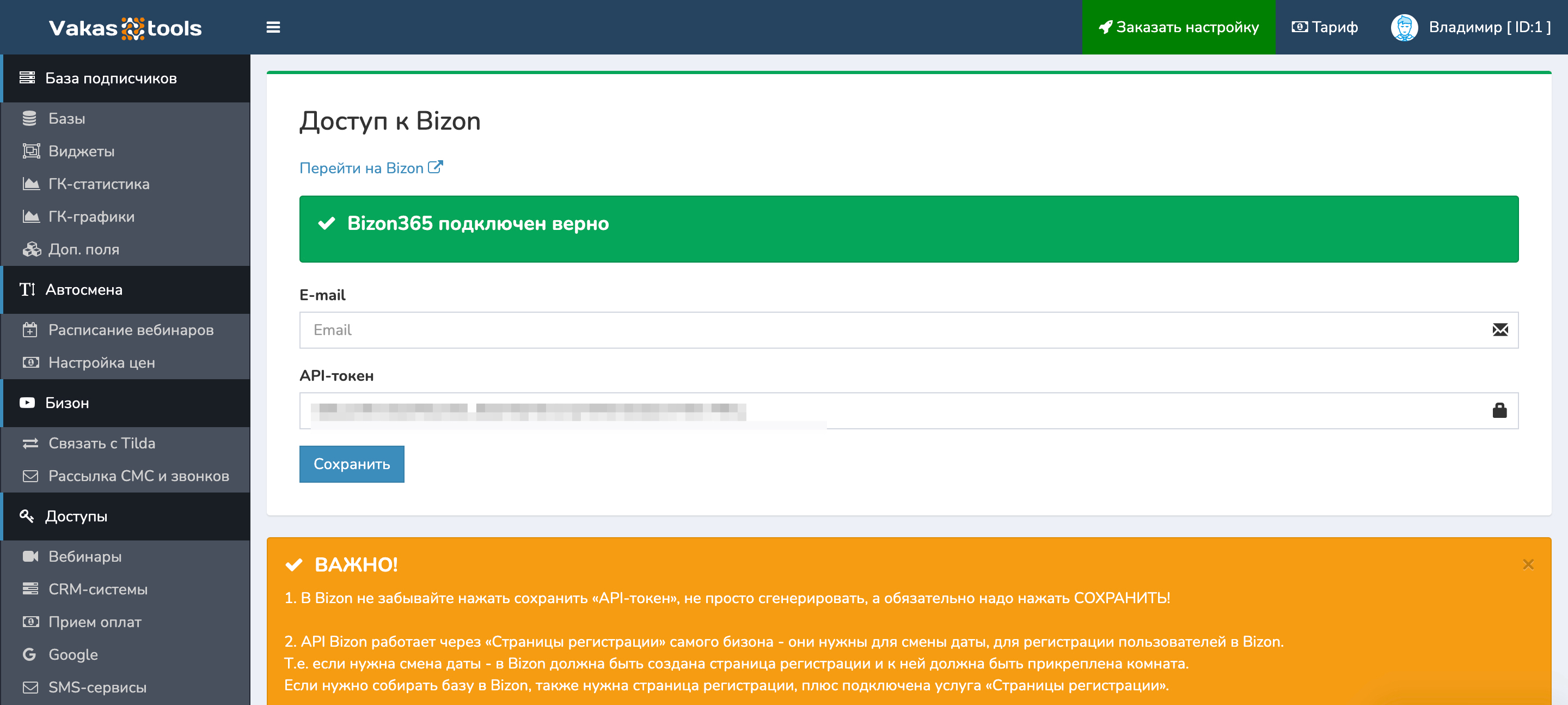Click the user avatar icon
1568x705 pixels.
1404,27
